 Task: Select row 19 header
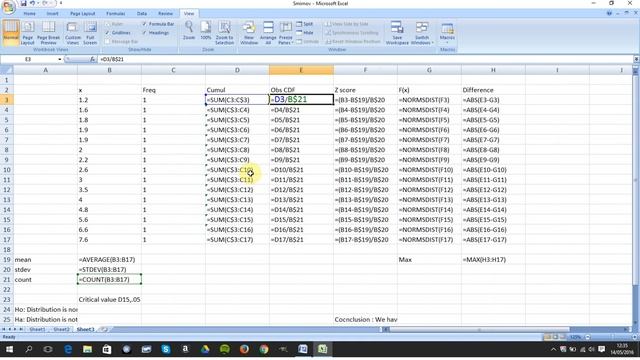[x=7, y=260]
